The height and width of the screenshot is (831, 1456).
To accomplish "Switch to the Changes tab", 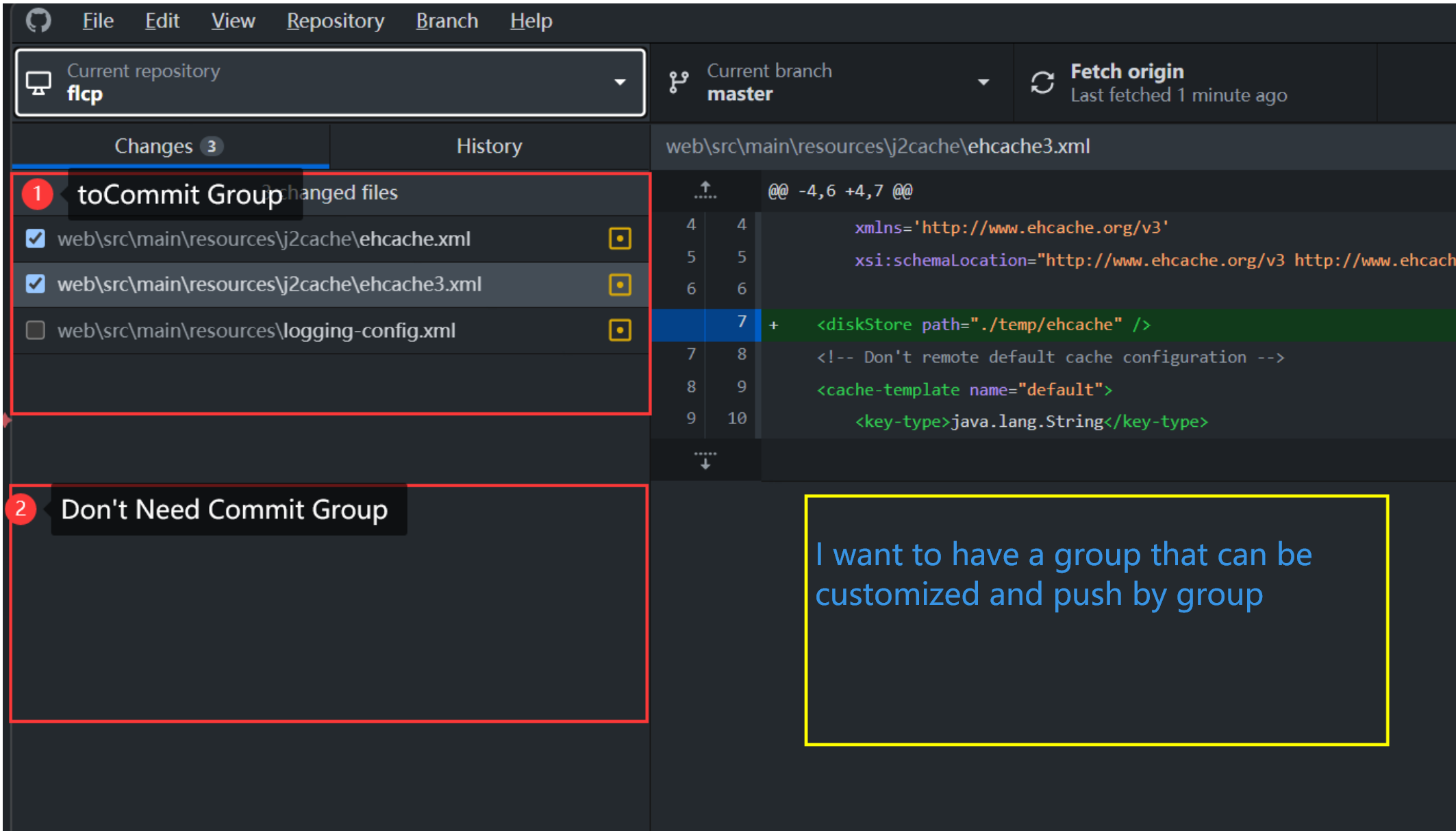I will click(x=171, y=146).
